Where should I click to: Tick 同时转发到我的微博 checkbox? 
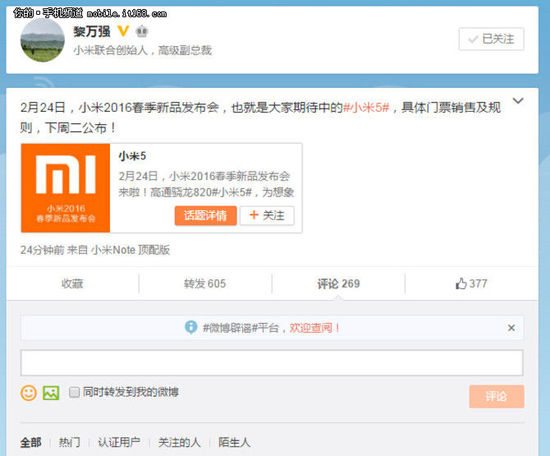click(74, 392)
